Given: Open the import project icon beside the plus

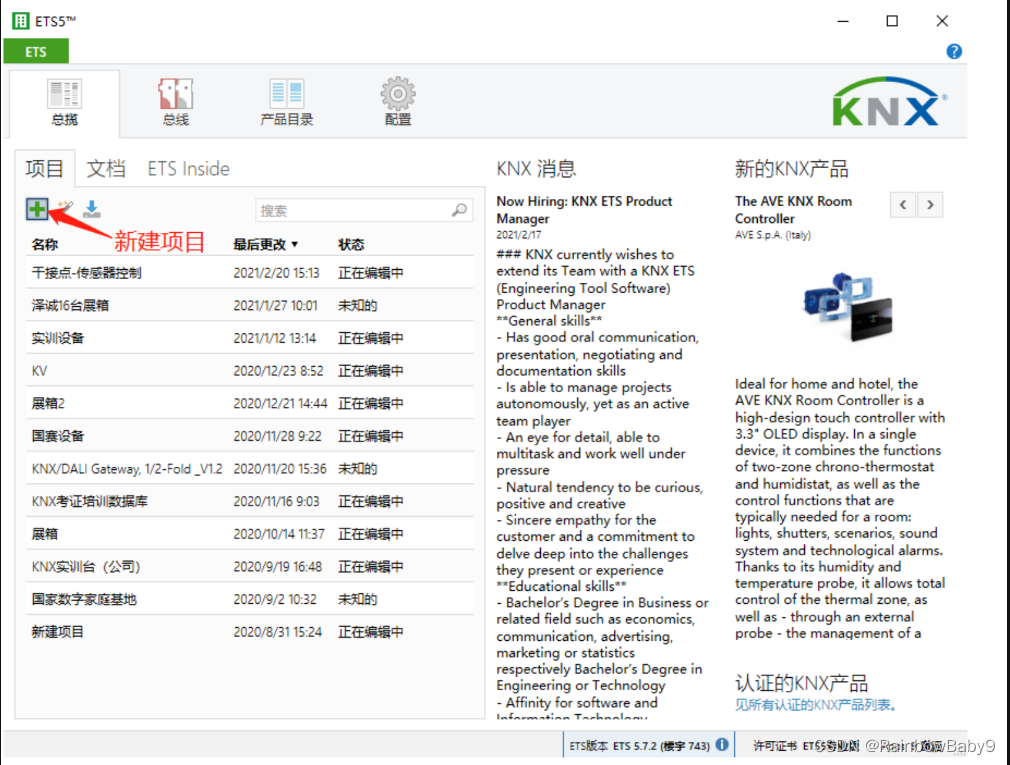Looking at the screenshot, I should point(90,209).
